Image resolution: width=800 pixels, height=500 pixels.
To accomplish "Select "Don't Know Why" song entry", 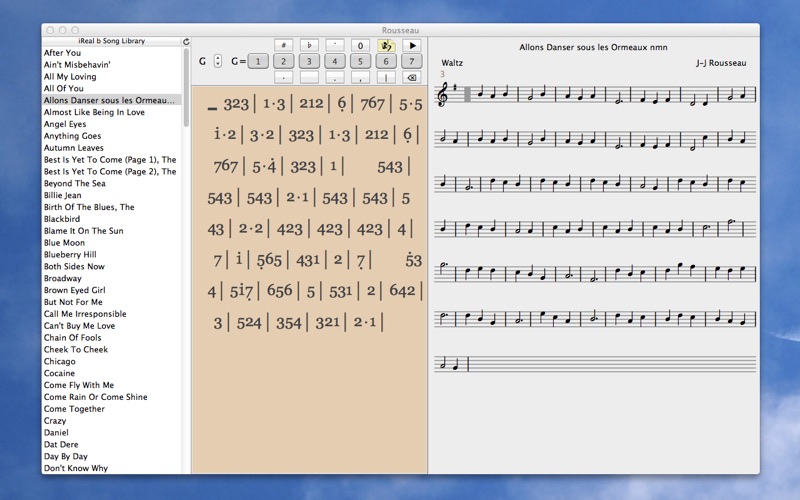I will point(76,468).
